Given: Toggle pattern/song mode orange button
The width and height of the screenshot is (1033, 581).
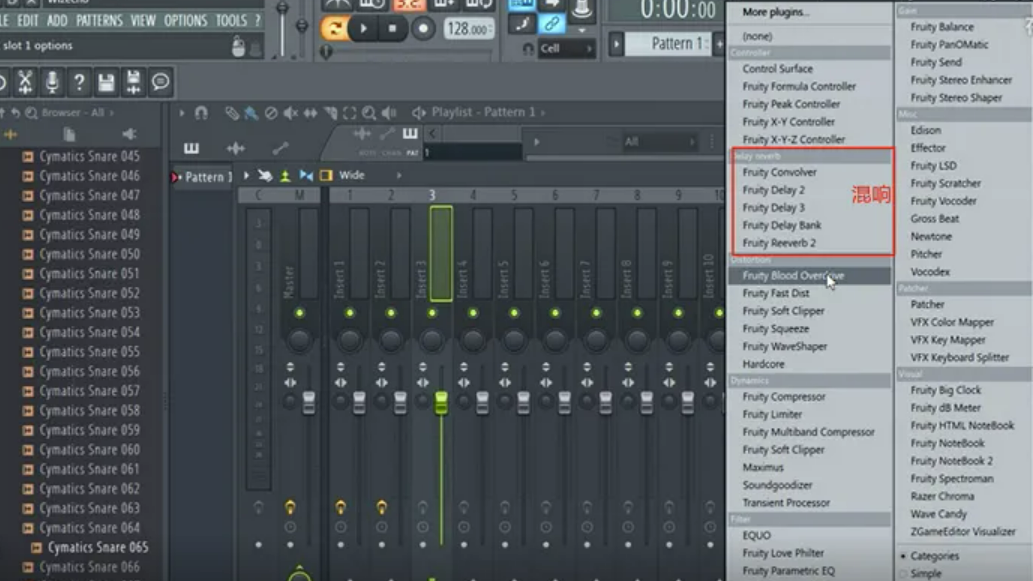Looking at the screenshot, I should [335, 28].
